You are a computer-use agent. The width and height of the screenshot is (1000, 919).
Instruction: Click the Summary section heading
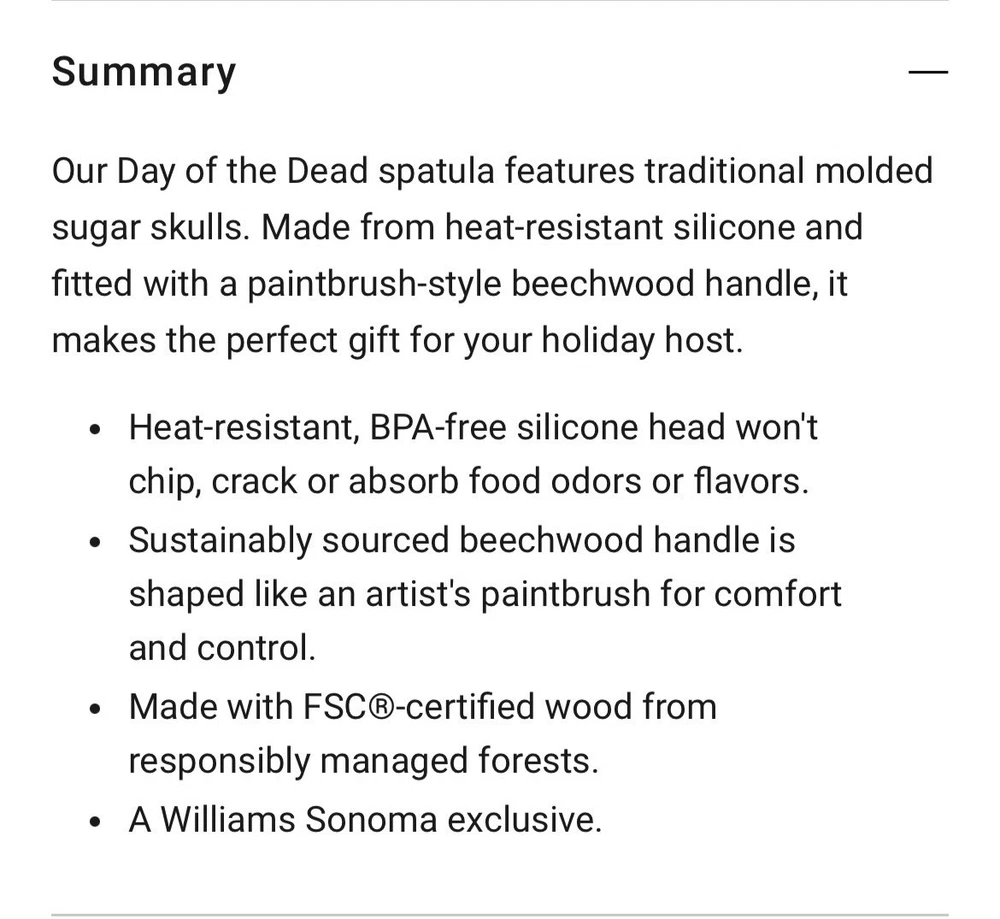pos(144,73)
